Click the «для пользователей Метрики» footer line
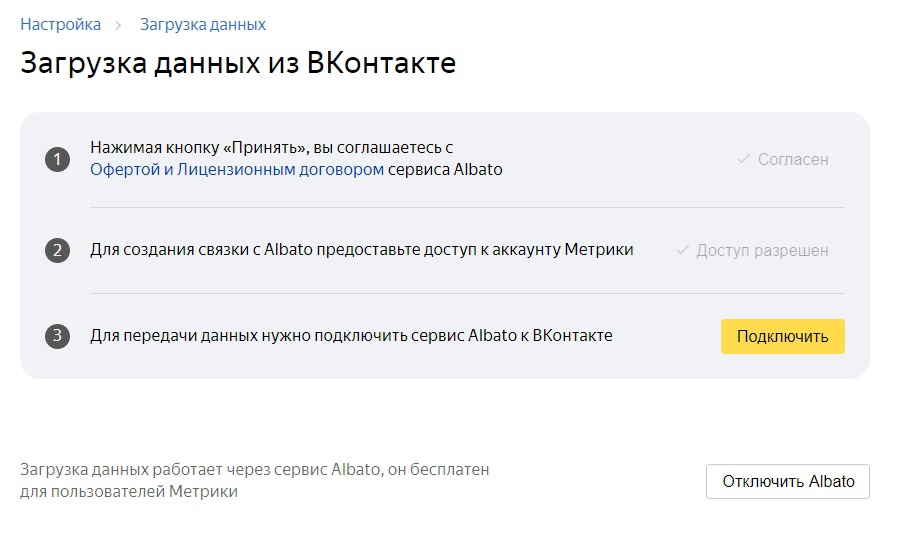Image resolution: width=904 pixels, height=534 pixels. tap(129, 491)
